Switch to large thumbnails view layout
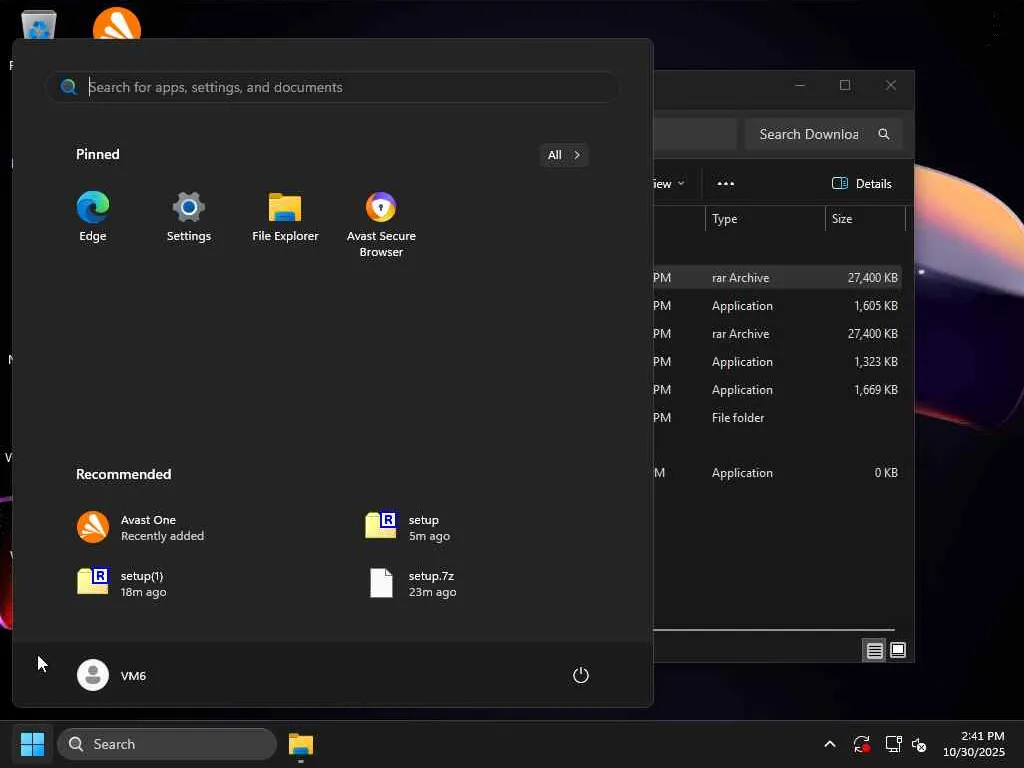 898,651
